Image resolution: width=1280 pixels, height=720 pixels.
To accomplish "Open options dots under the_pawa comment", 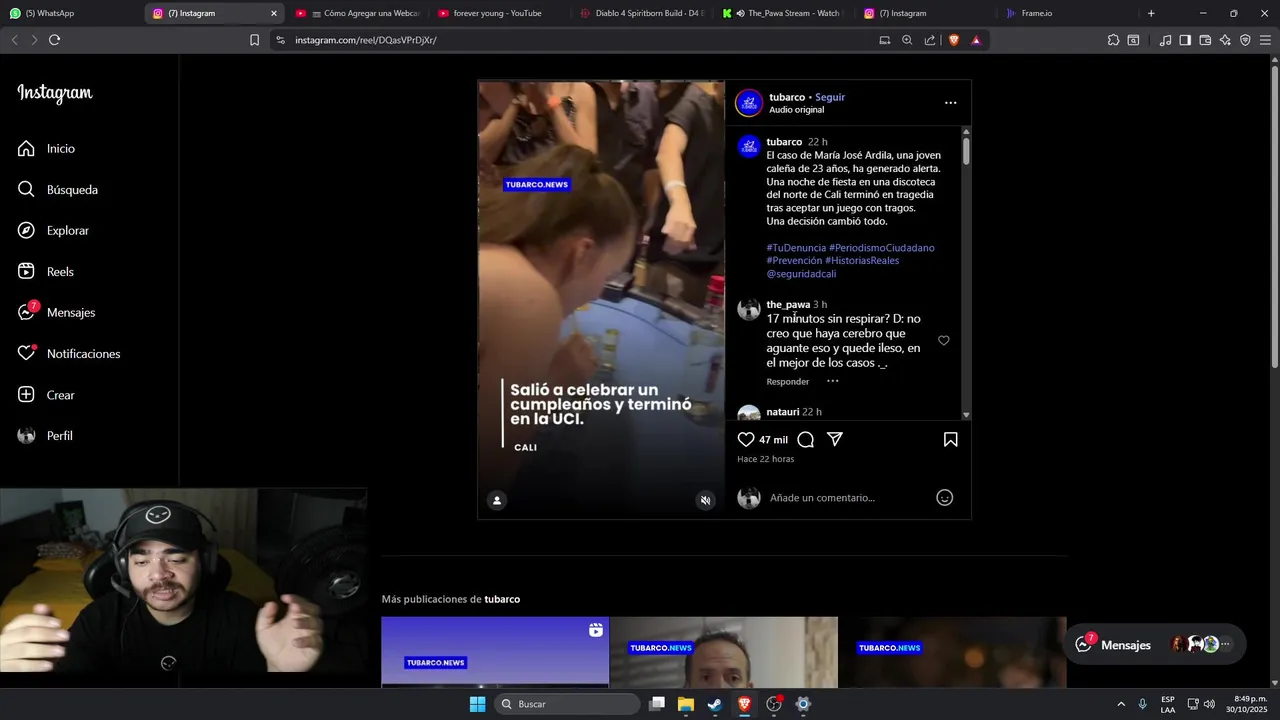I will click(x=832, y=381).
